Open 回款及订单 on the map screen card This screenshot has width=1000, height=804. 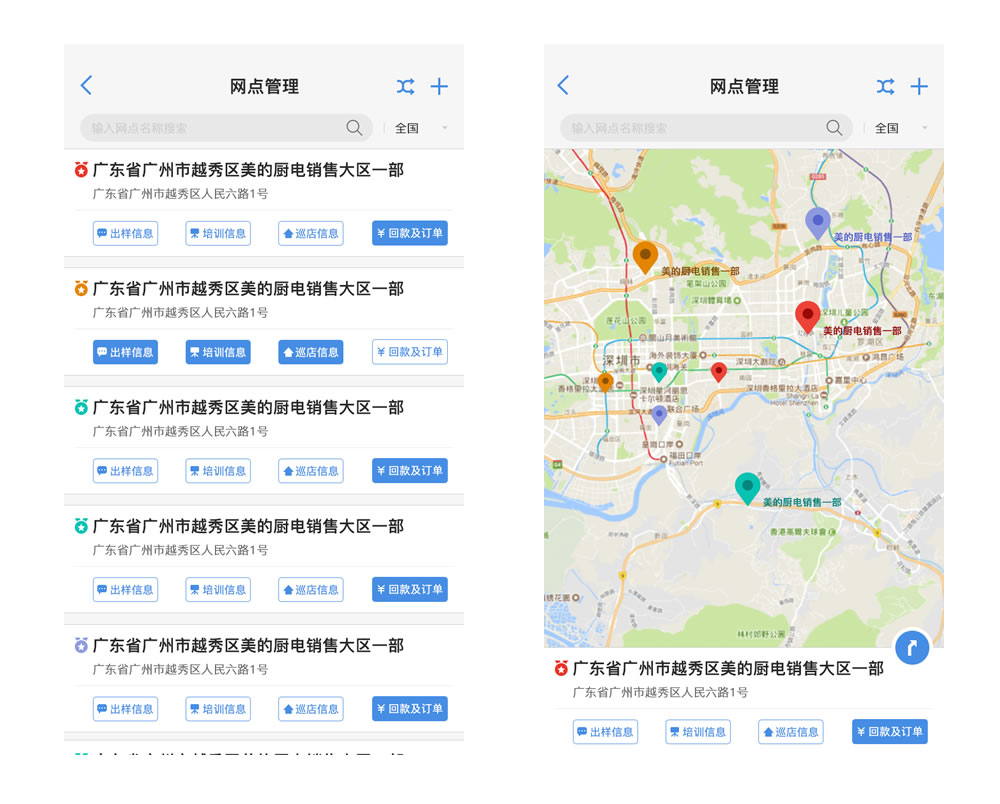(x=890, y=732)
